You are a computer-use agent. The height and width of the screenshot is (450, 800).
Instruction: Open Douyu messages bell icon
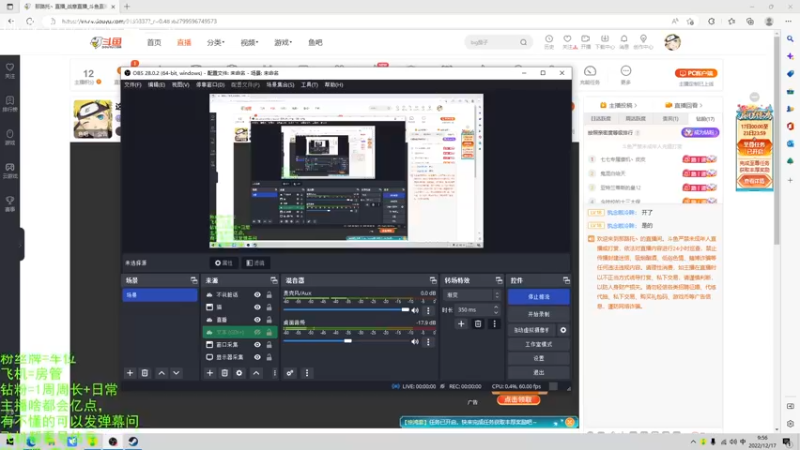(624, 42)
